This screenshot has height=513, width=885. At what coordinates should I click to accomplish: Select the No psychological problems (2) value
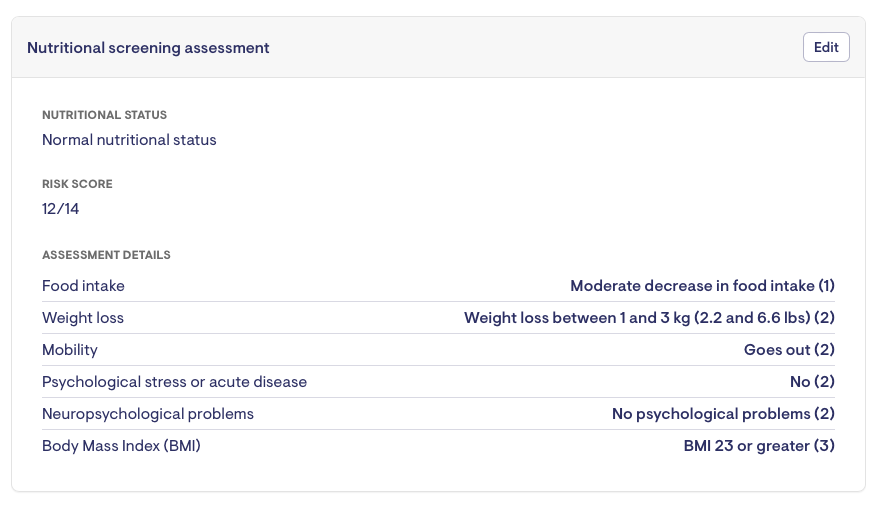tap(723, 414)
